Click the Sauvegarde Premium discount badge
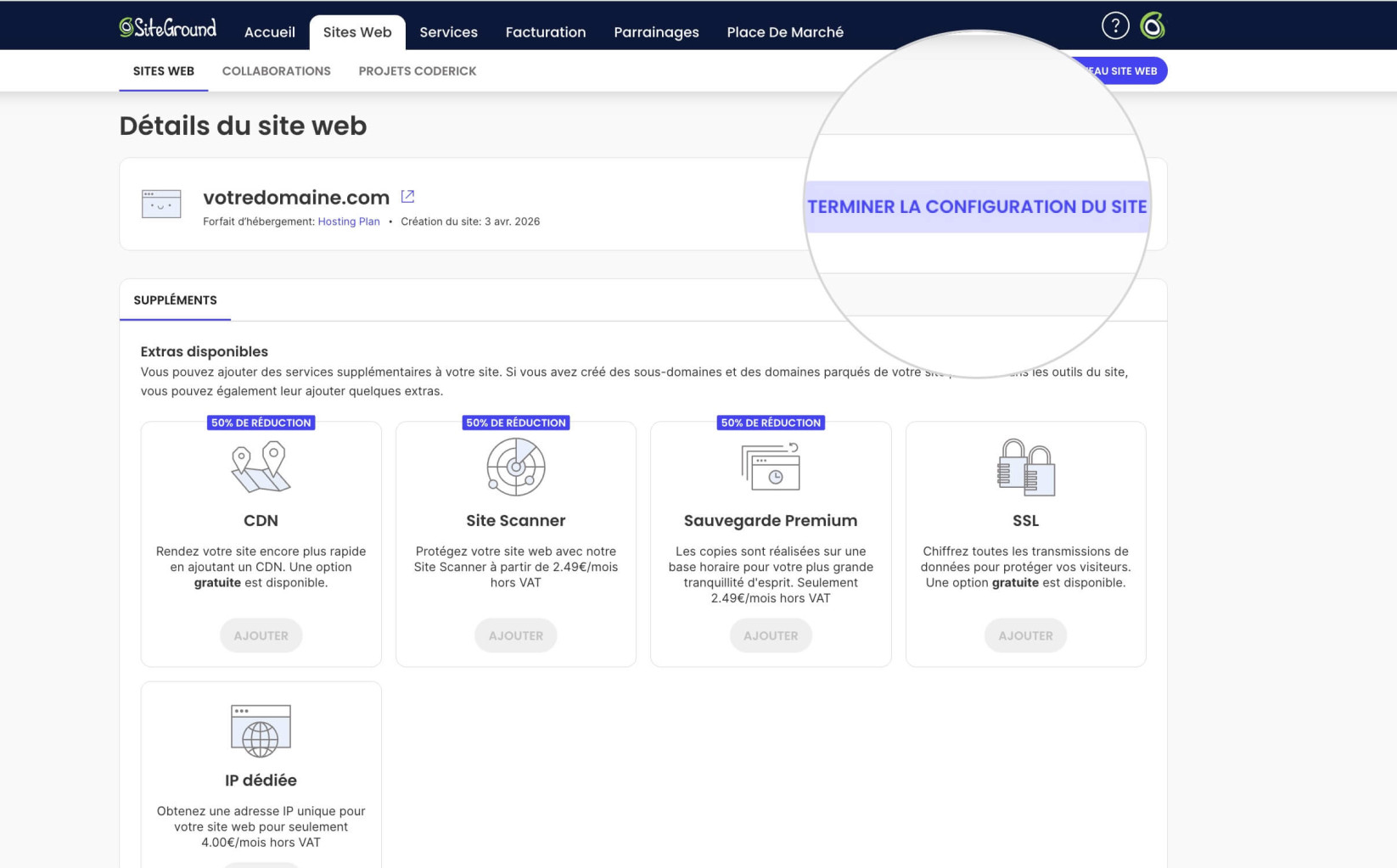1397x868 pixels. [x=771, y=423]
